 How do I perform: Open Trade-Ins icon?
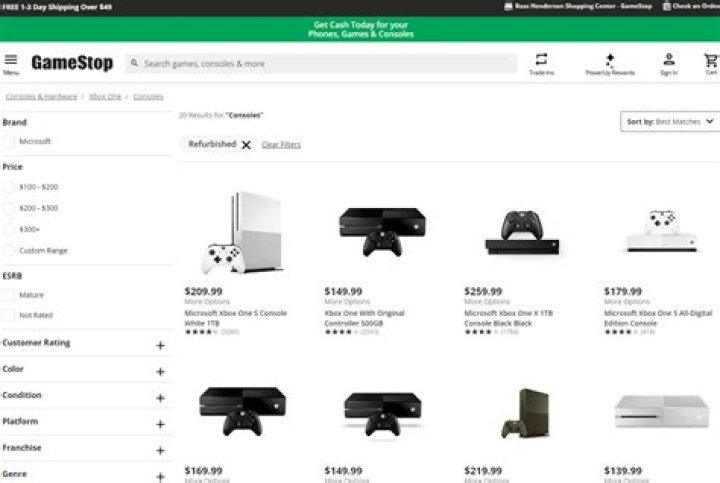541,59
